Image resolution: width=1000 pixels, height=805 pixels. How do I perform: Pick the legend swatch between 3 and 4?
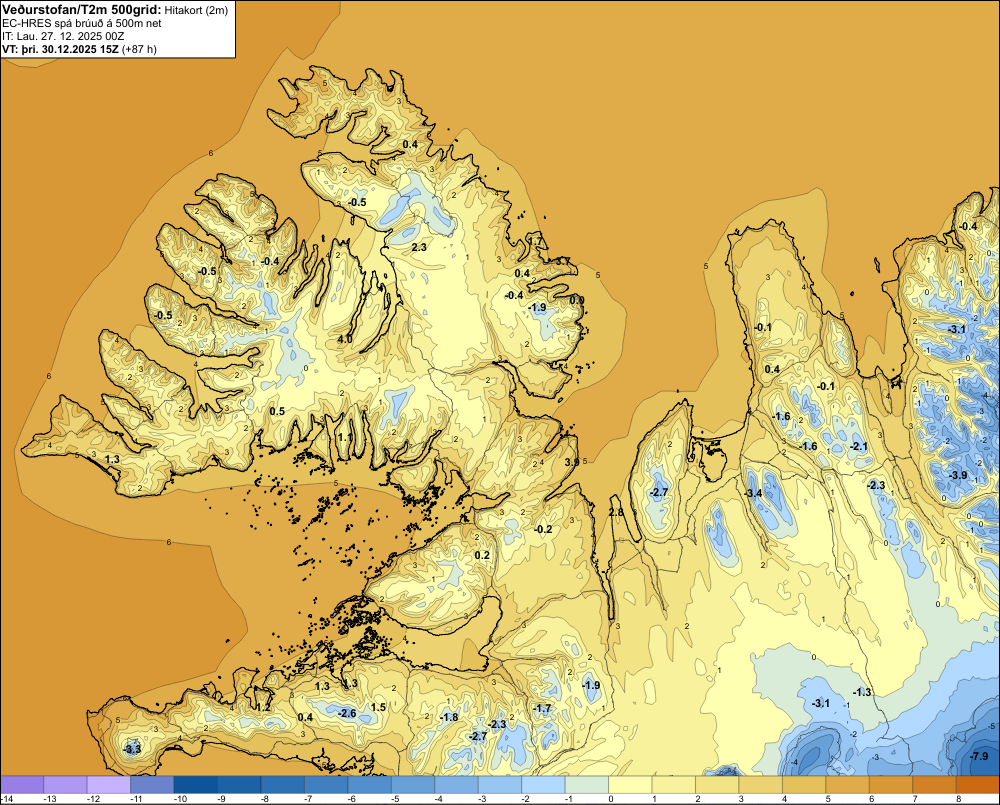[761, 785]
